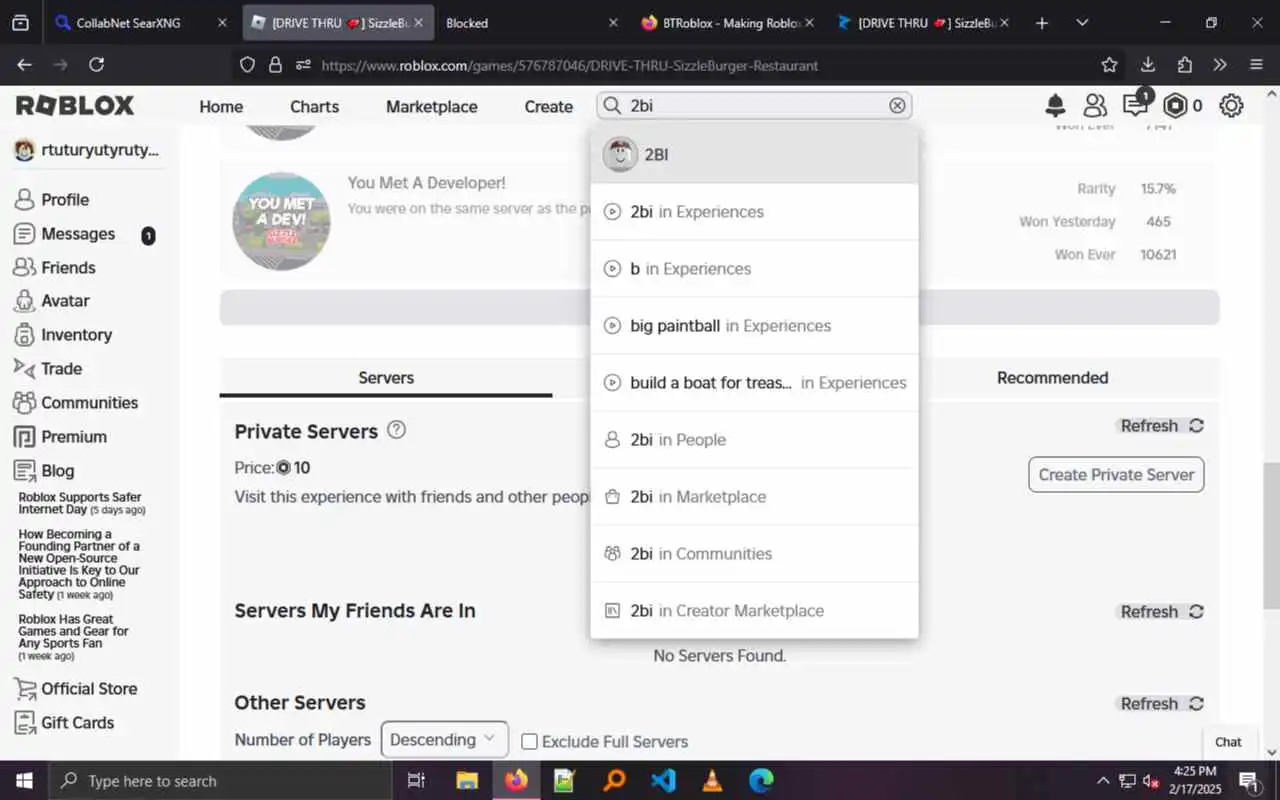Open the Descending sort dropdown
Screen dimensions: 1280x800
(444, 740)
